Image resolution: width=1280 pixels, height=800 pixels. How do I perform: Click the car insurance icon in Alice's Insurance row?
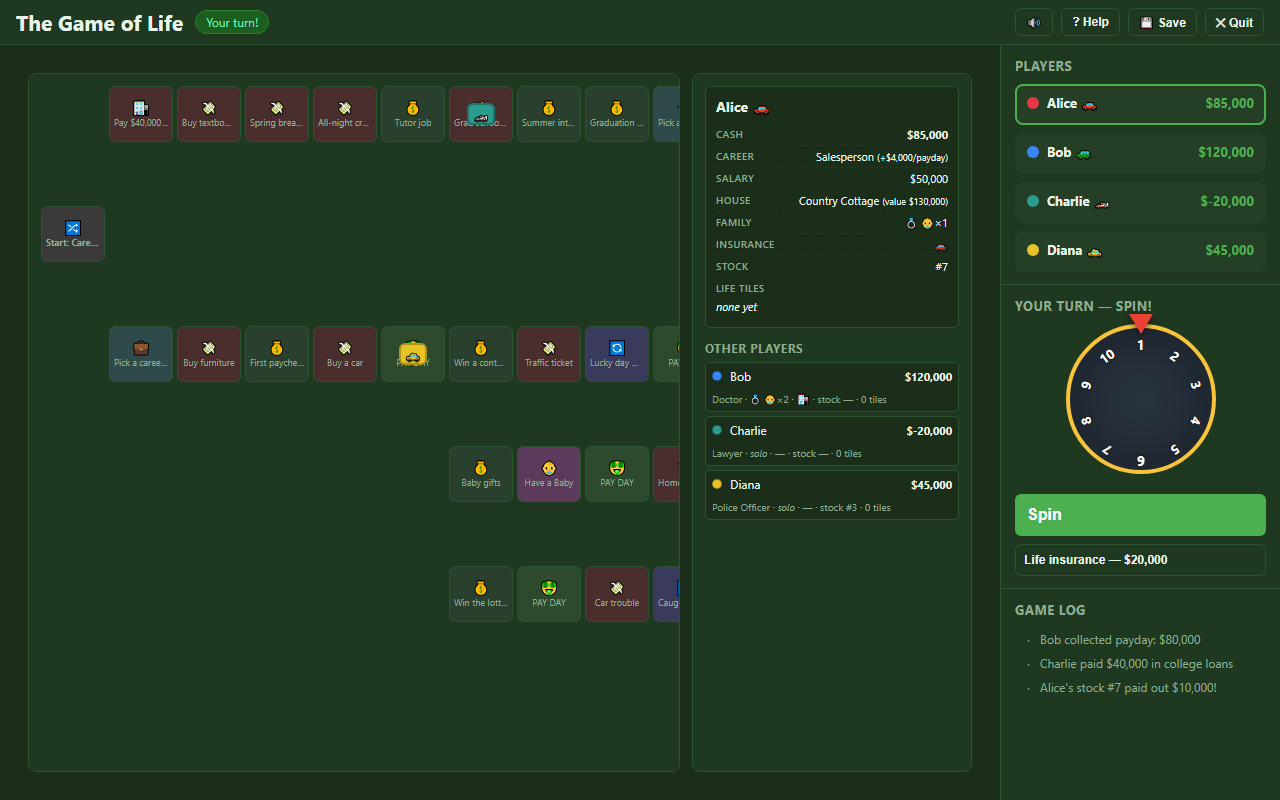[x=941, y=245]
